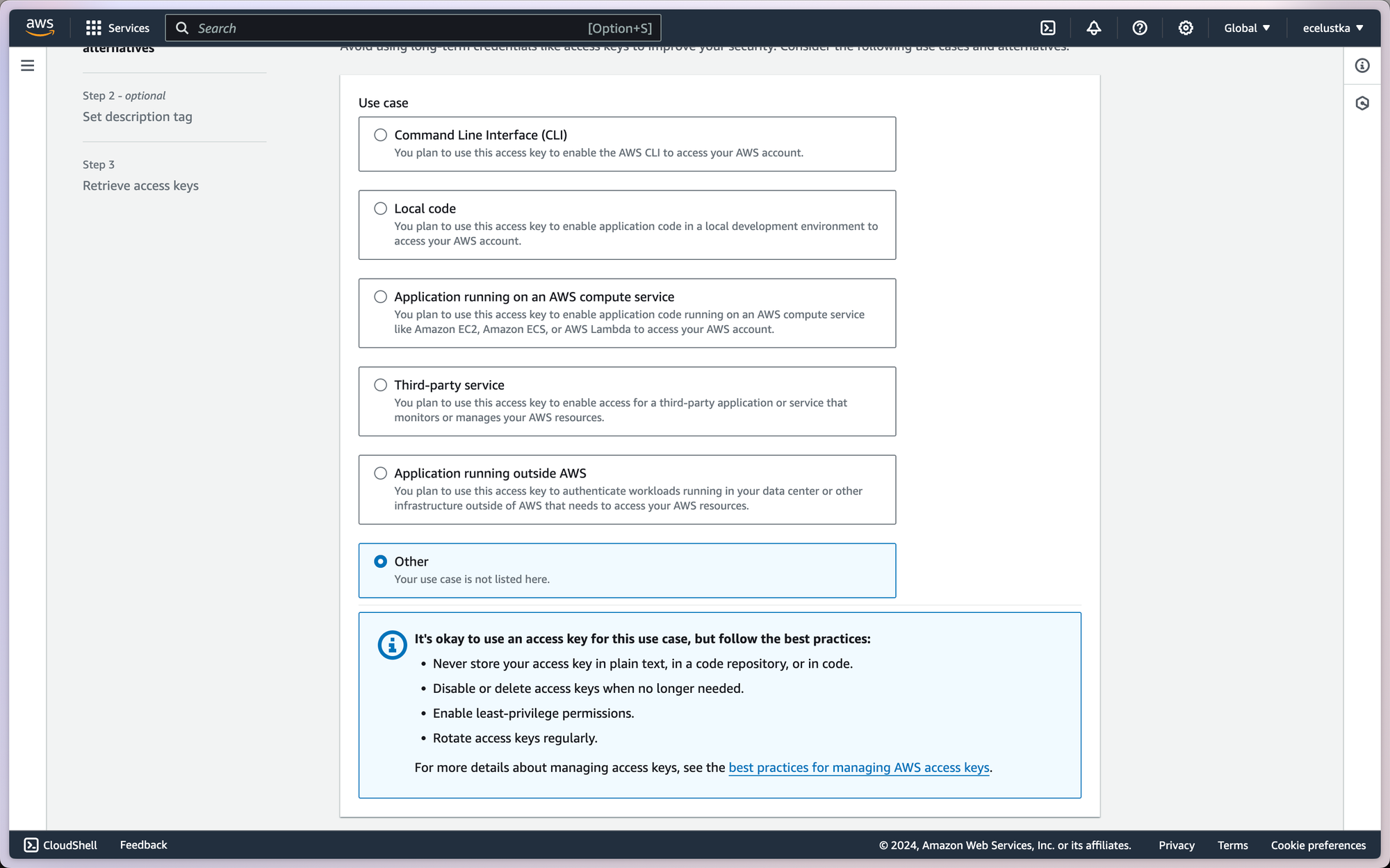Open the help question mark icon
The height and width of the screenshot is (868, 1390).
(1139, 28)
